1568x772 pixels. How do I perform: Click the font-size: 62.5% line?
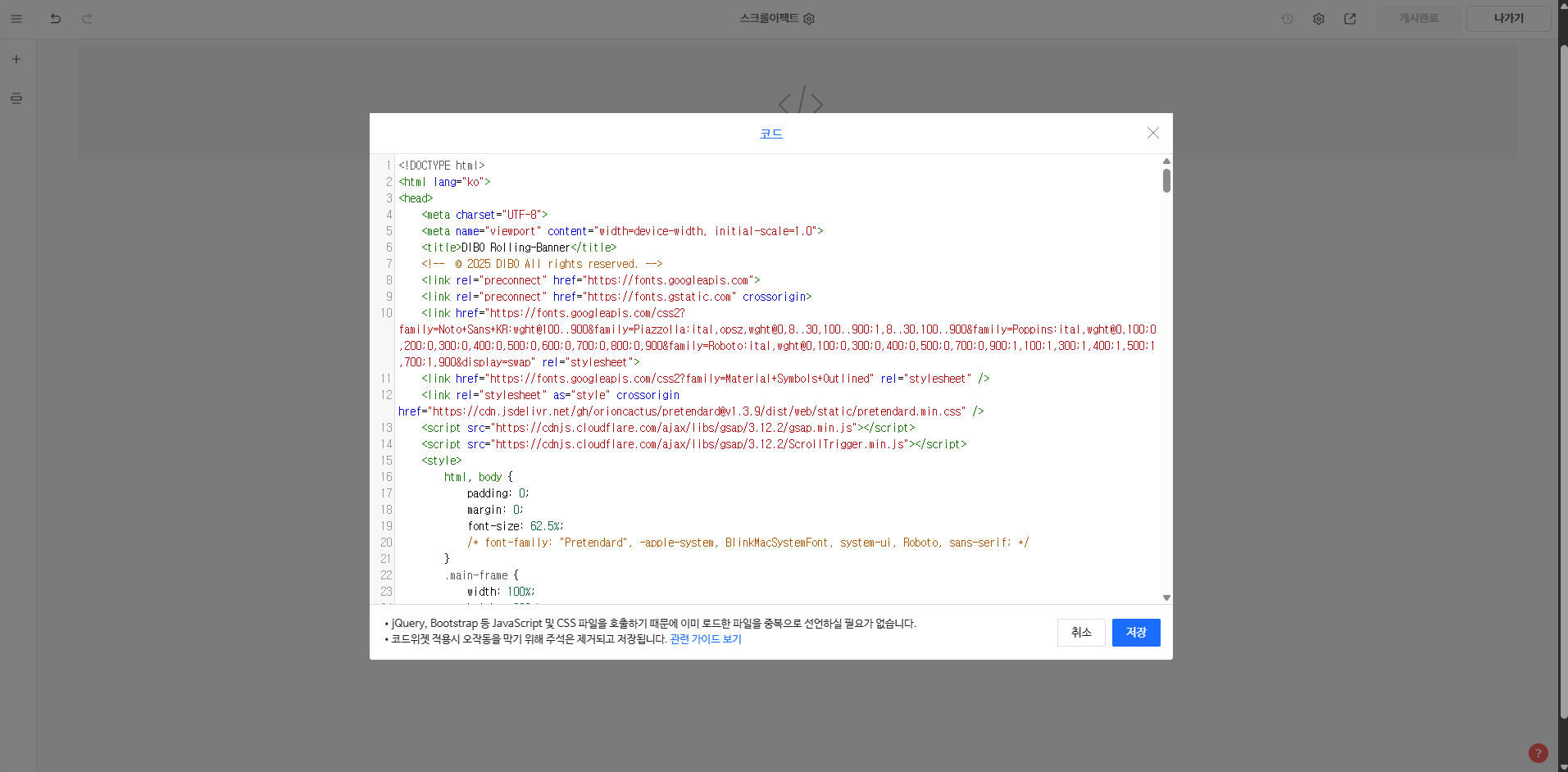coord(516,526)
